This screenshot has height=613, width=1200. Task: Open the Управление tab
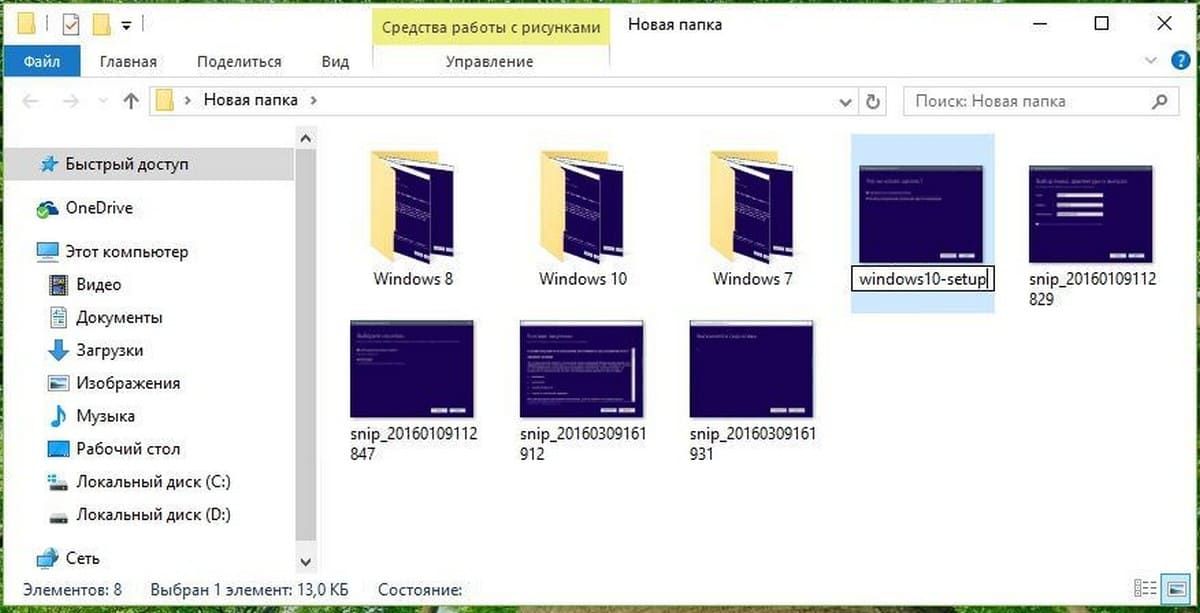point(489,61)
